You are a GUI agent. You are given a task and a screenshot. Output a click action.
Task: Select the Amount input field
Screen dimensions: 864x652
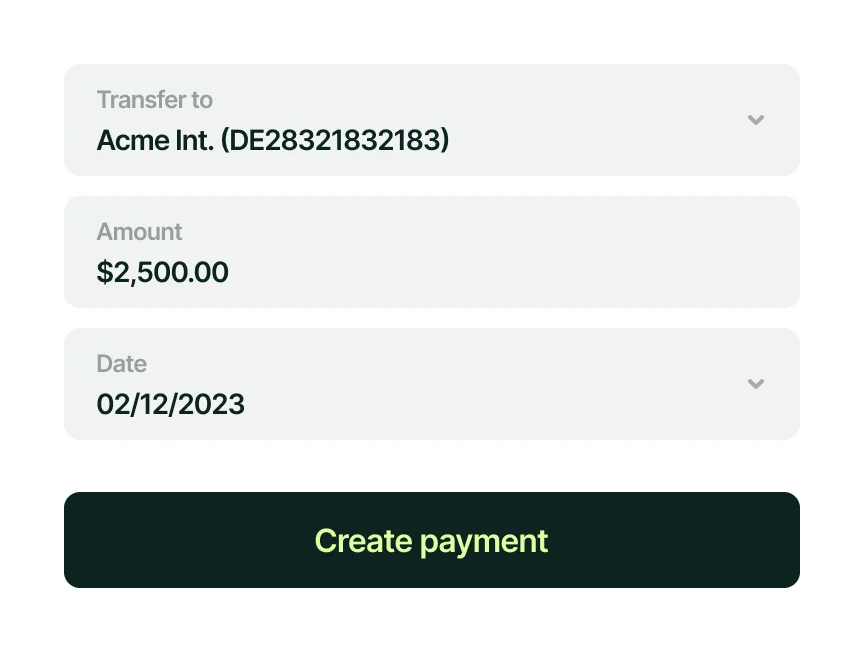[x=431, y=252]
